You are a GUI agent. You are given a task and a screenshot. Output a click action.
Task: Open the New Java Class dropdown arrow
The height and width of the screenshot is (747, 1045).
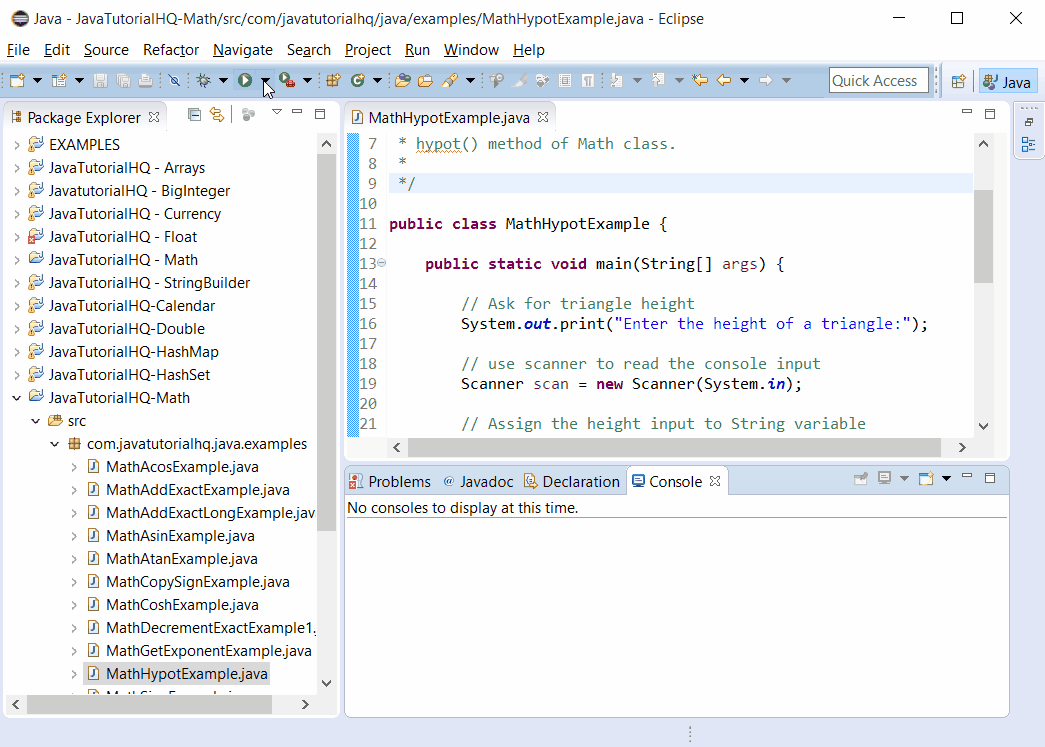(377, 81)
